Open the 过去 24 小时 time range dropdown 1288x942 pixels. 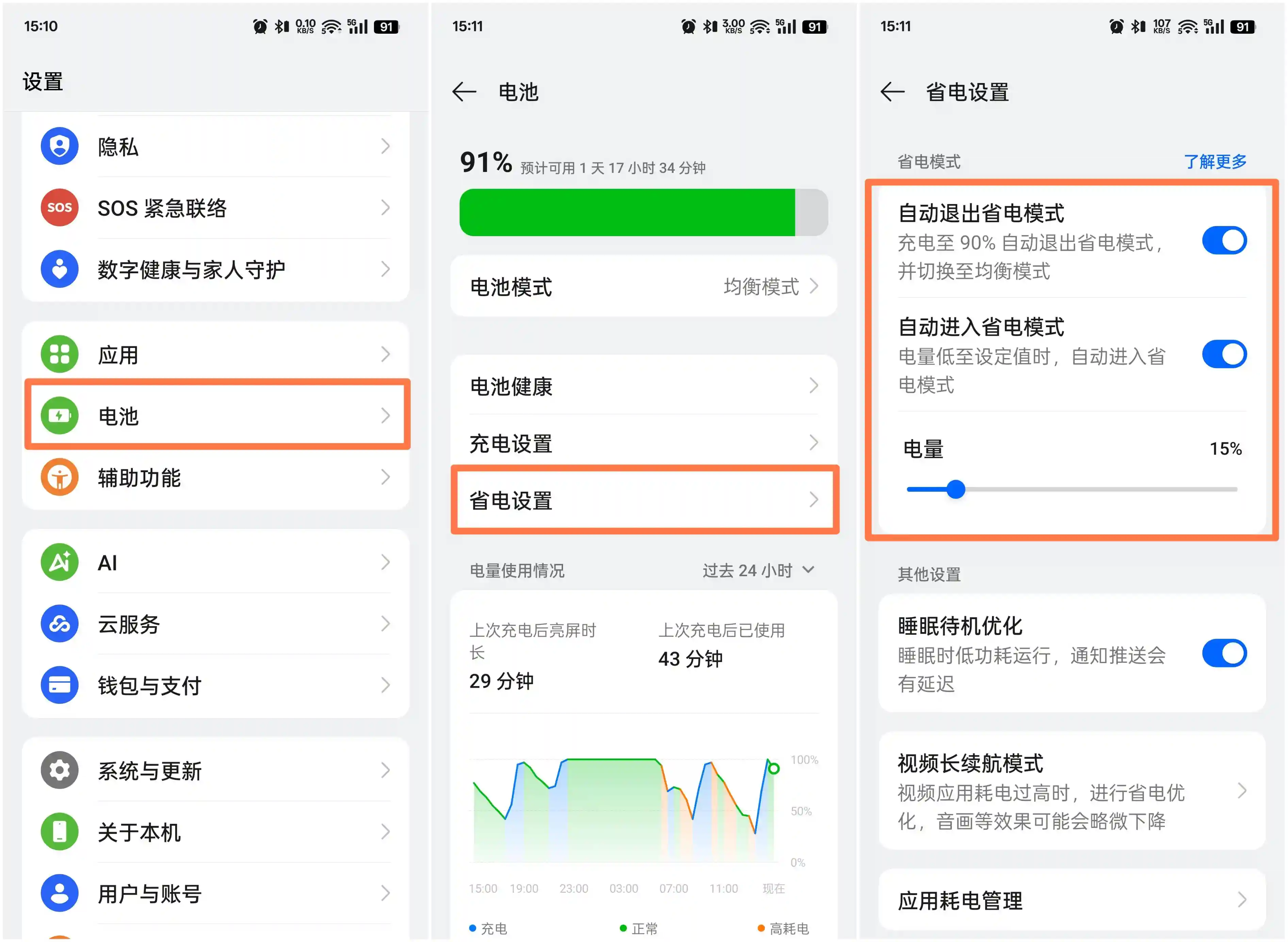758,570
